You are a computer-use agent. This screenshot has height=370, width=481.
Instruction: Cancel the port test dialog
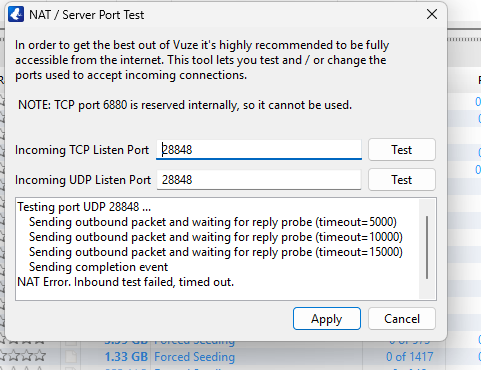402,319
